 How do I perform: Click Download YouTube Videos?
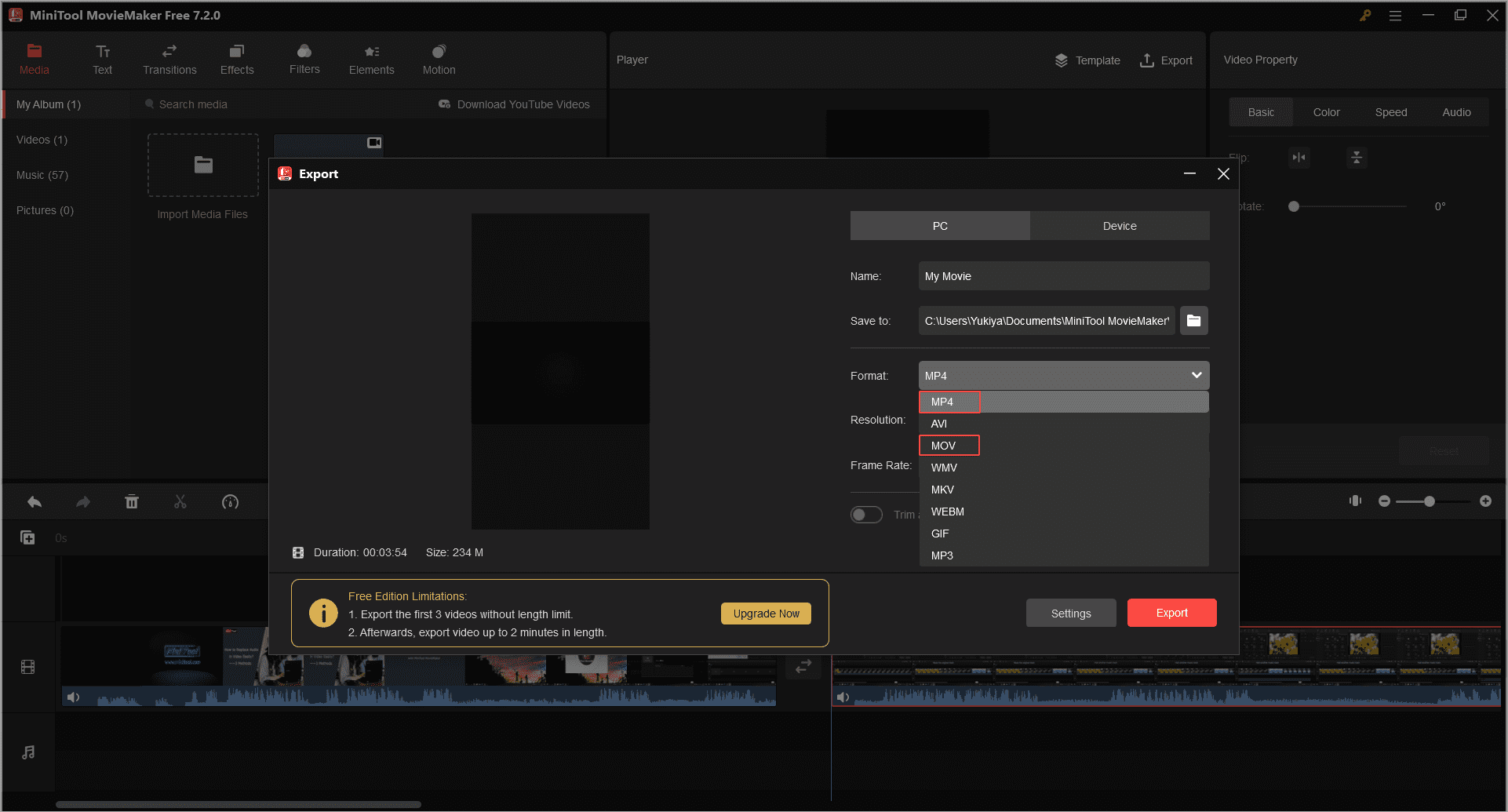point(514,104)
